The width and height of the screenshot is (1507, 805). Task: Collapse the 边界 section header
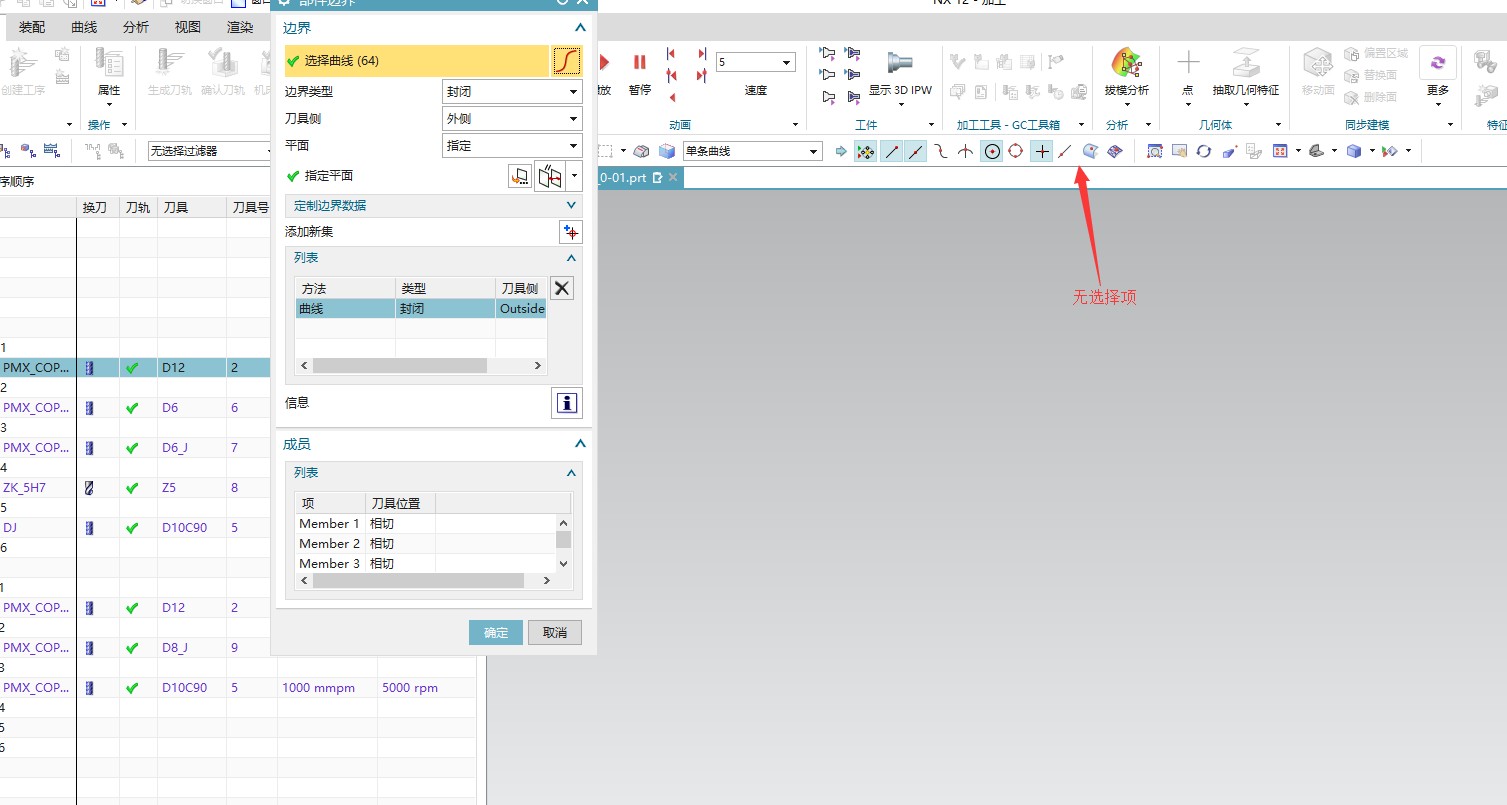pos(433,28)
